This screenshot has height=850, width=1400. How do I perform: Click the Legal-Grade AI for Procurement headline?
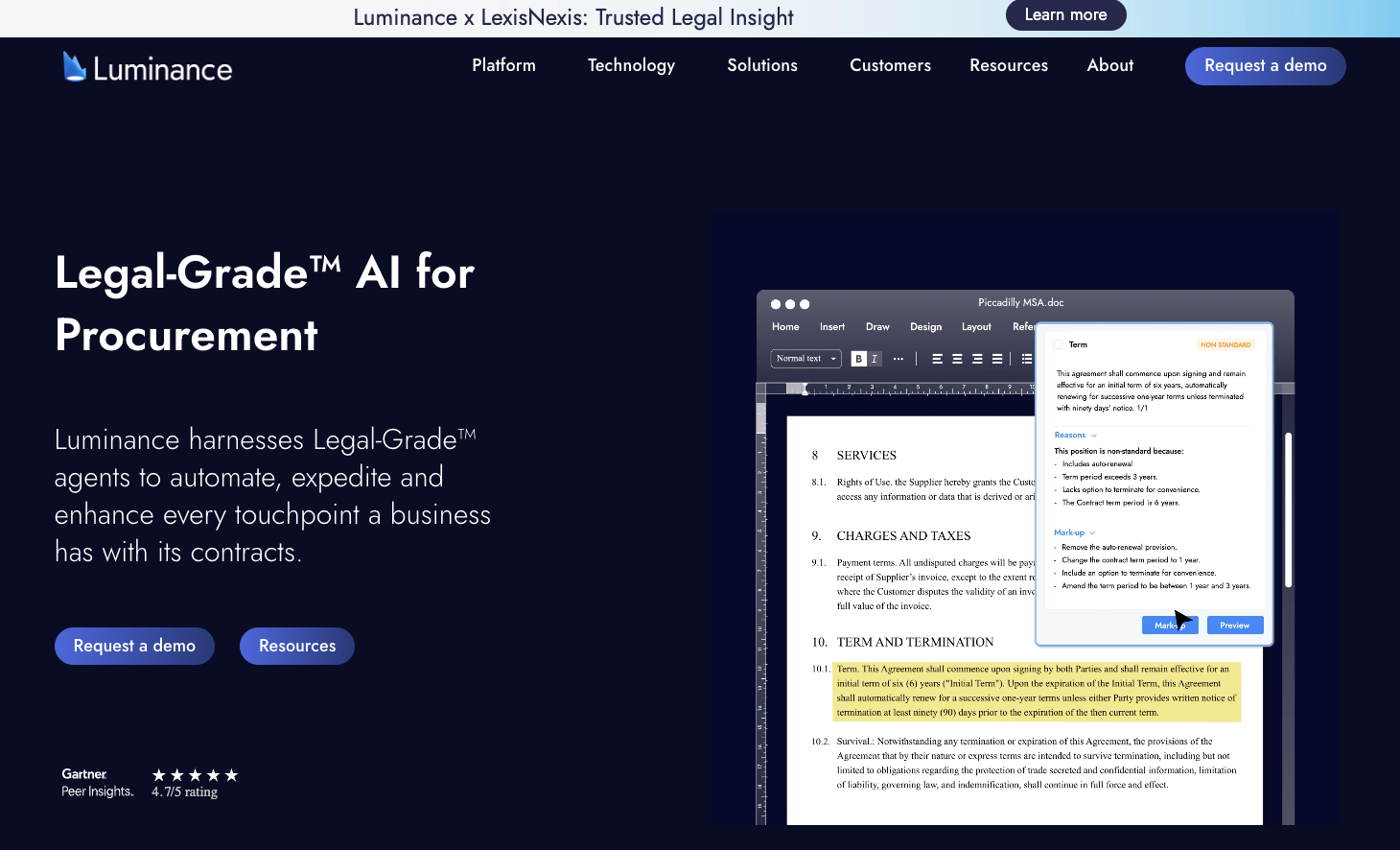click(265, 303)
